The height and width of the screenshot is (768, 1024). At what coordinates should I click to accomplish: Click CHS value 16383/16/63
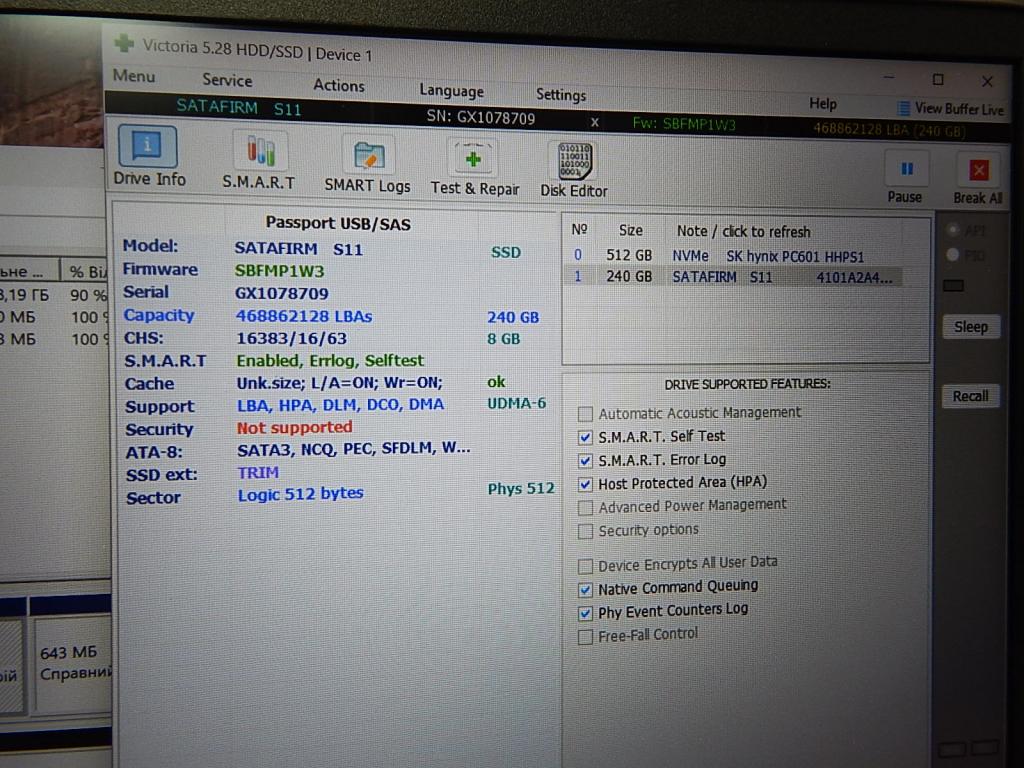pos(291,338)
